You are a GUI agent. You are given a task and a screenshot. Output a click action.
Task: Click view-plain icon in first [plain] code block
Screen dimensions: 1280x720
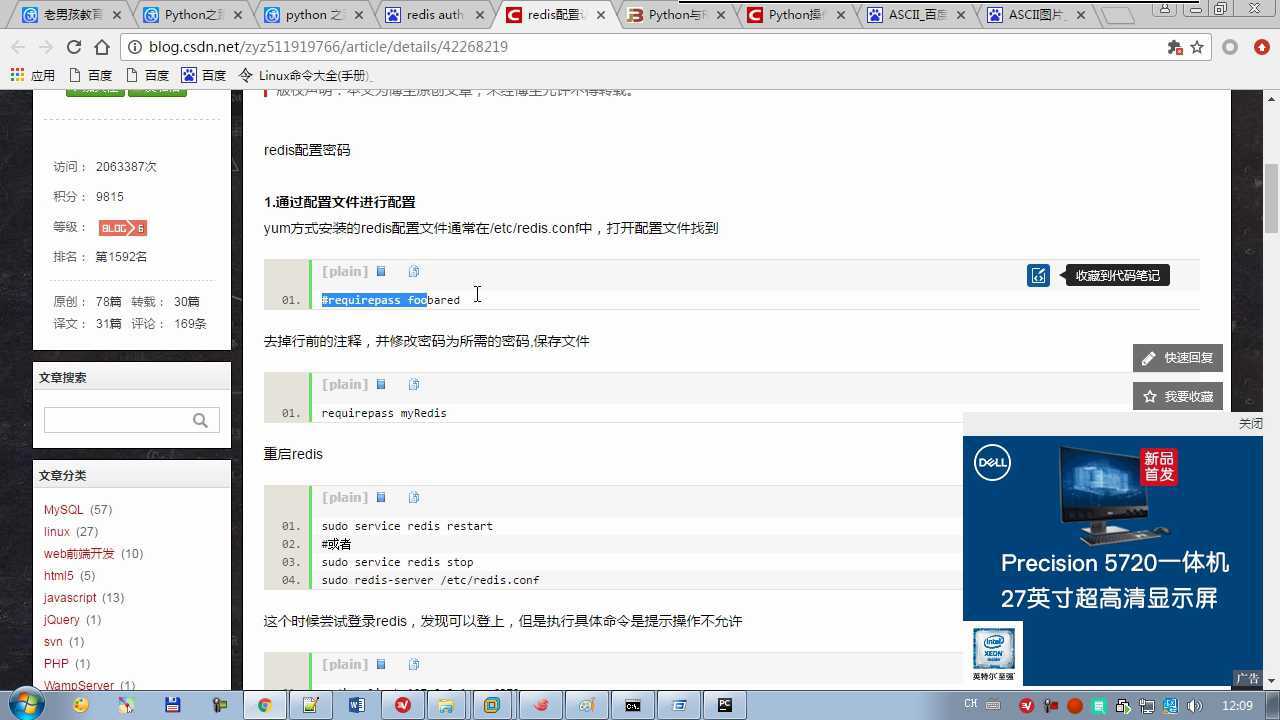pyautogui.click(x=381, y=271)
